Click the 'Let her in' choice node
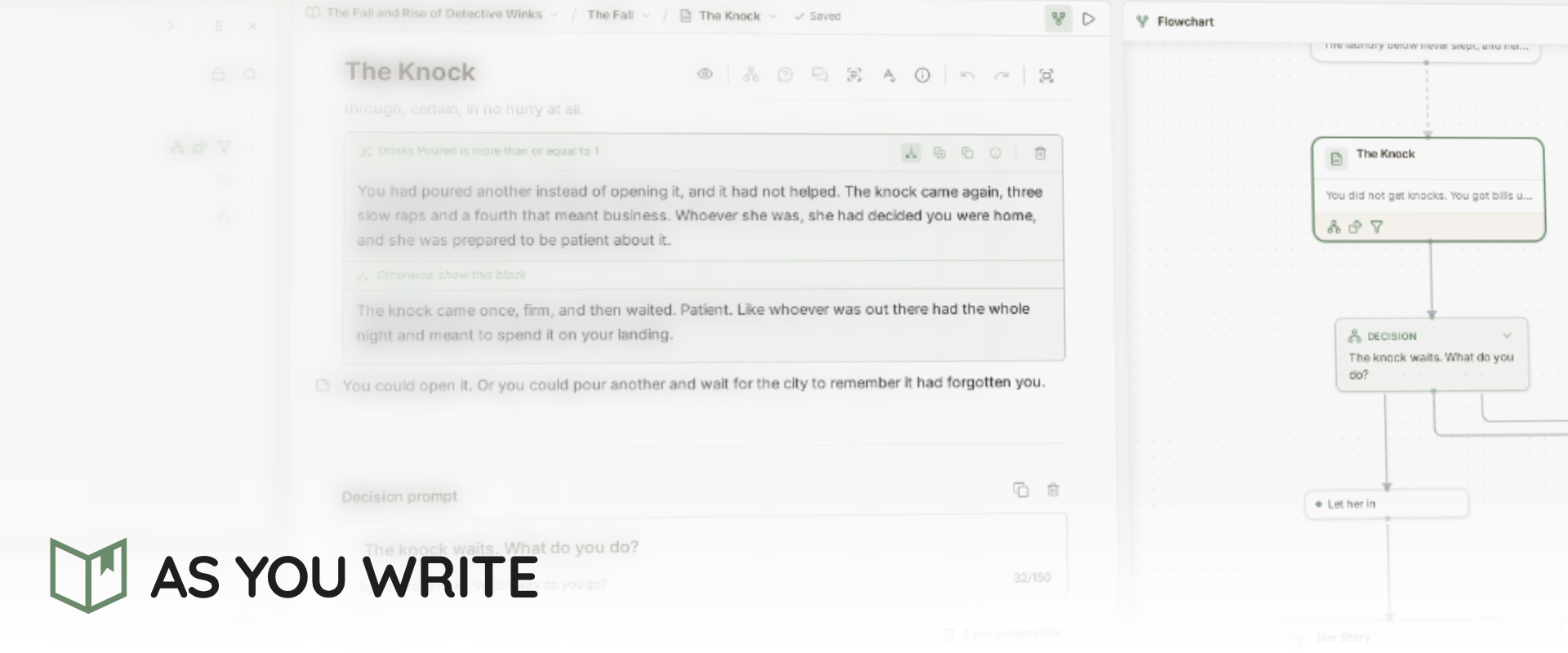The height and width of the screenshot is (653, 1568). pyautogui.click(x=1387, y=504)
